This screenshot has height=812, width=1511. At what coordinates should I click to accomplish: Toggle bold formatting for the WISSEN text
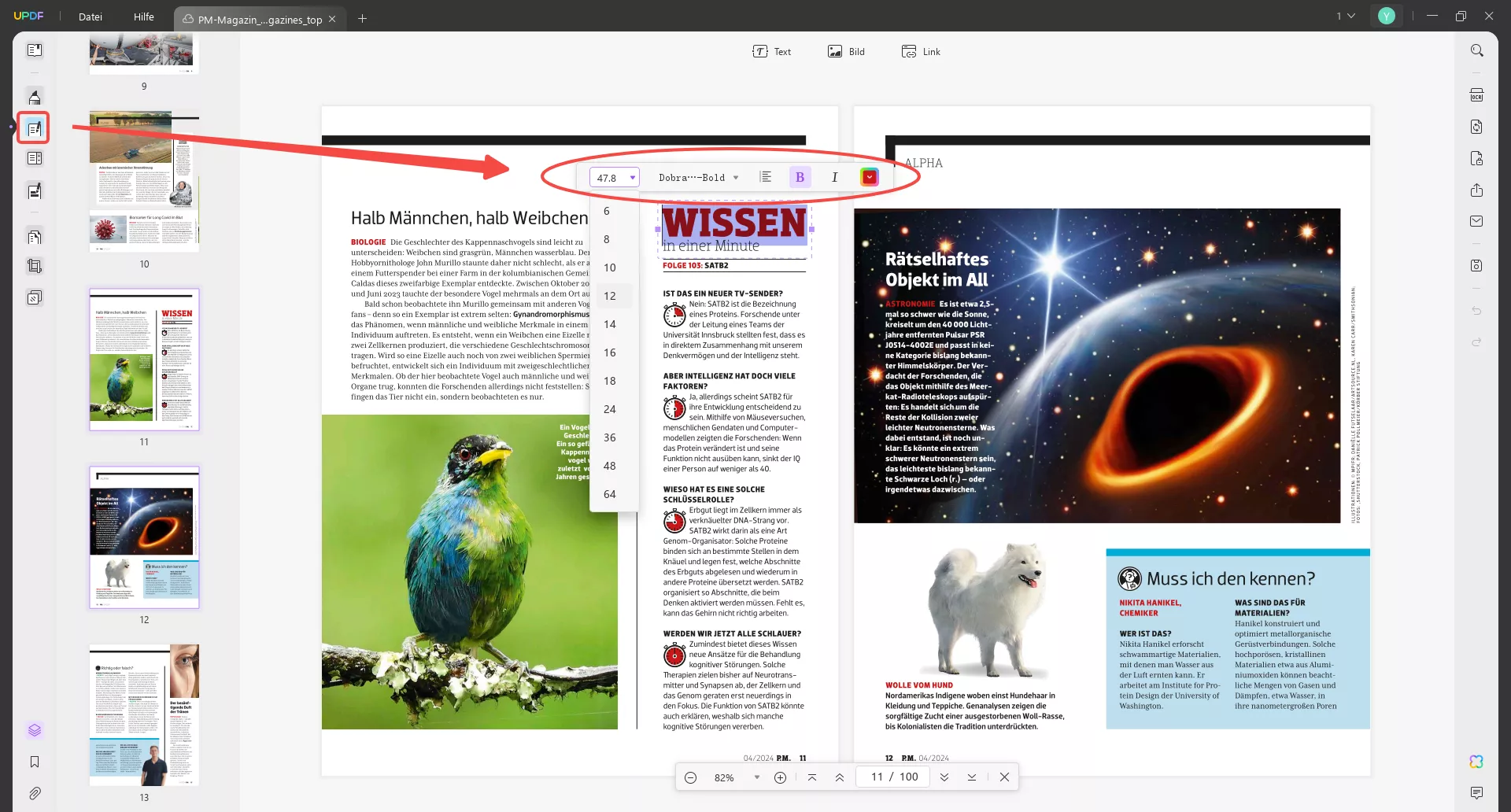800,176
